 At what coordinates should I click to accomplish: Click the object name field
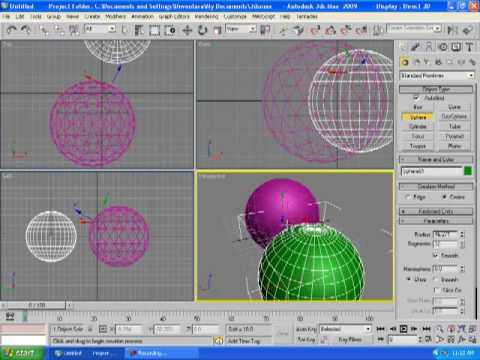point(431,171)
